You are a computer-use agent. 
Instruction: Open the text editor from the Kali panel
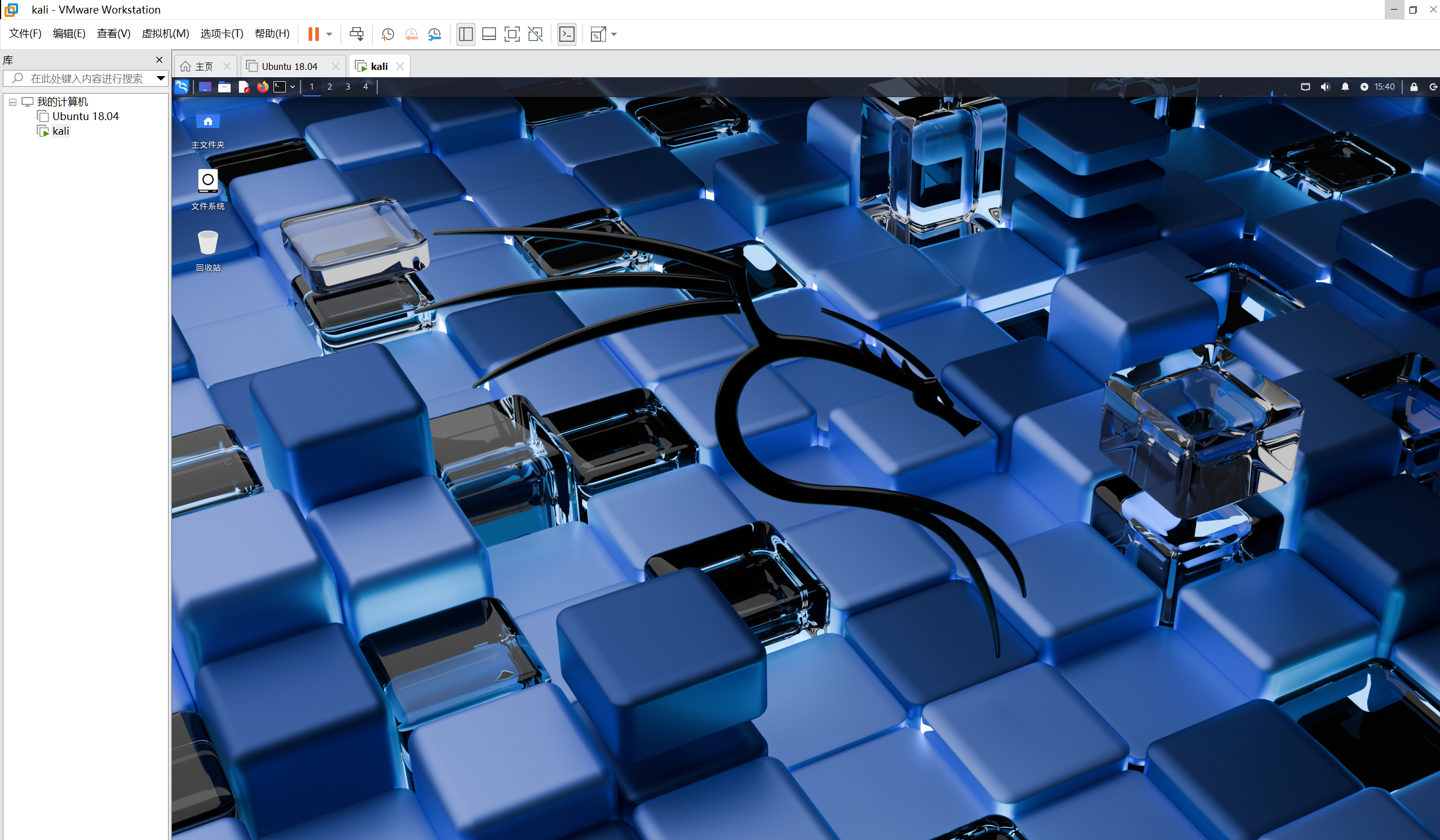pyautogui.click(x=244, y=87)
